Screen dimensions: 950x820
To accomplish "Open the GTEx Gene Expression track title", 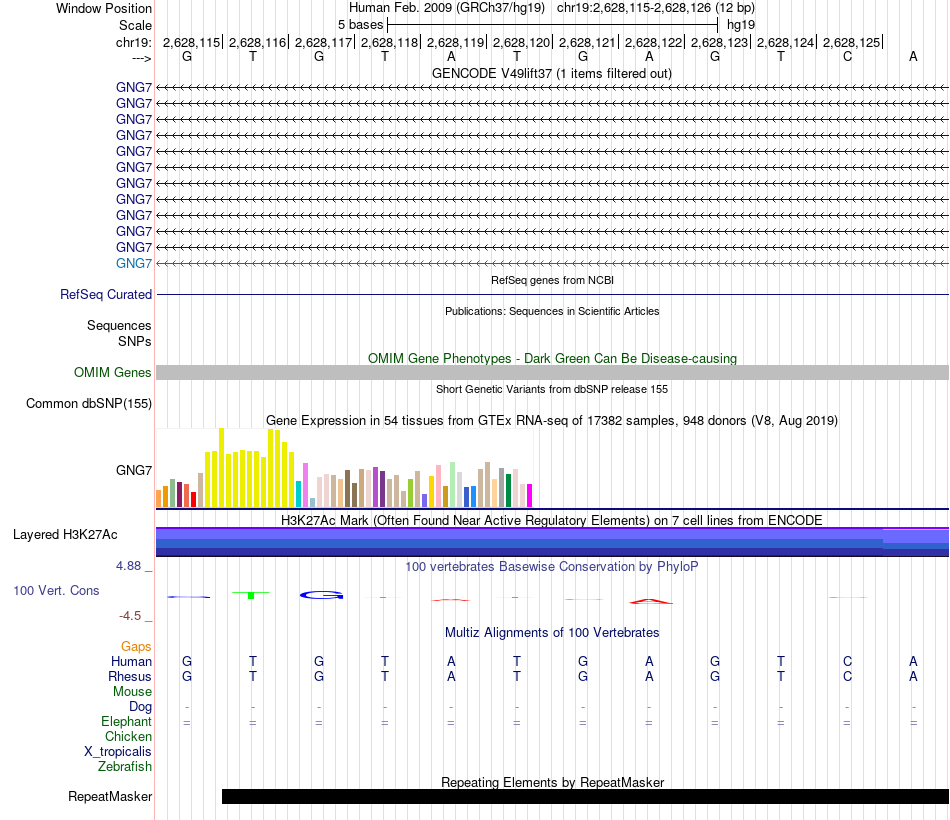I will point(551,421).
